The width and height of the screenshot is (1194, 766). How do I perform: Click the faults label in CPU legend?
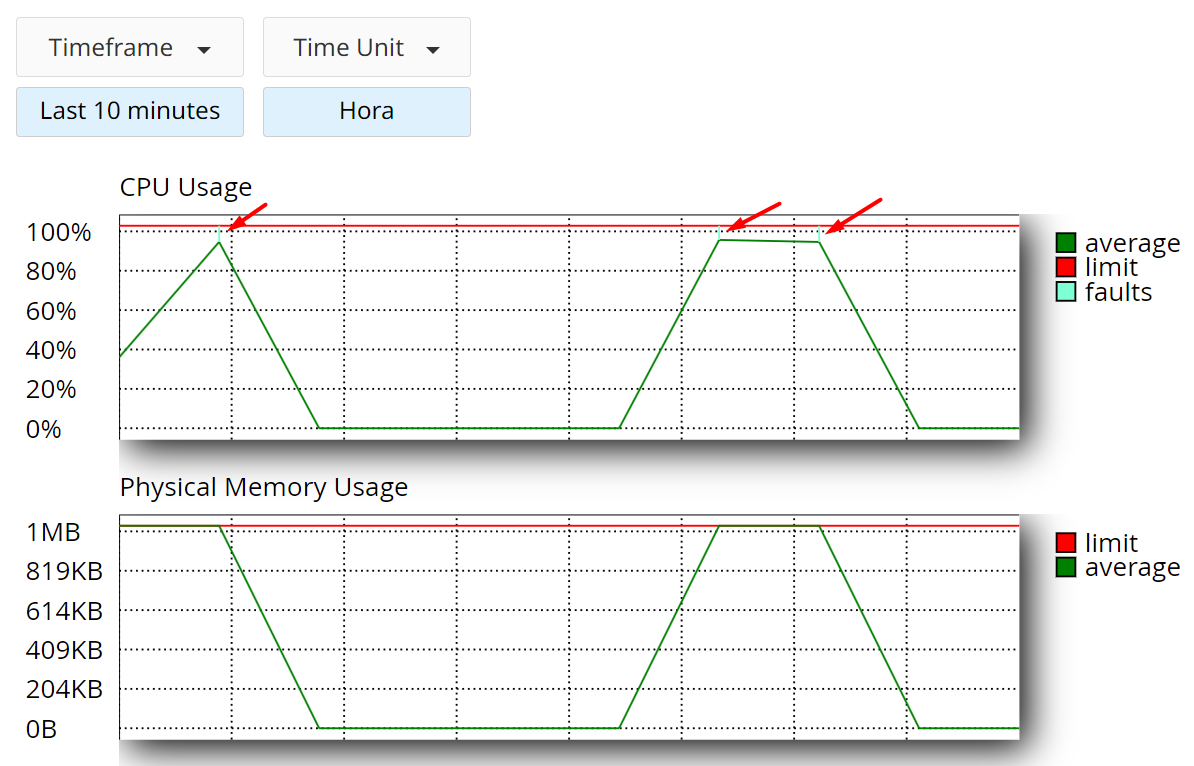1118,292
